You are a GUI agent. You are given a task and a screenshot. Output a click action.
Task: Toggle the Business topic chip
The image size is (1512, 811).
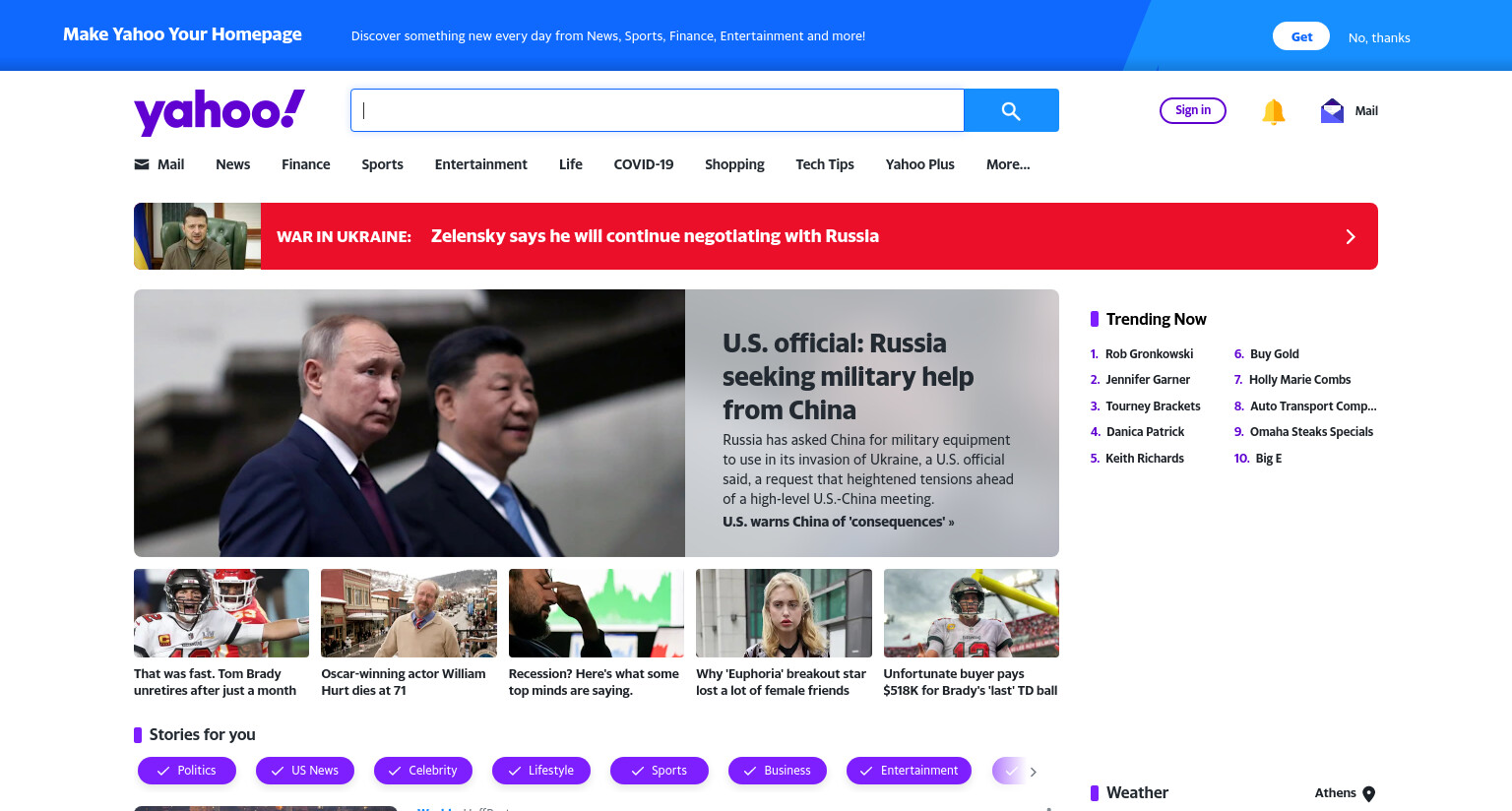778,771
